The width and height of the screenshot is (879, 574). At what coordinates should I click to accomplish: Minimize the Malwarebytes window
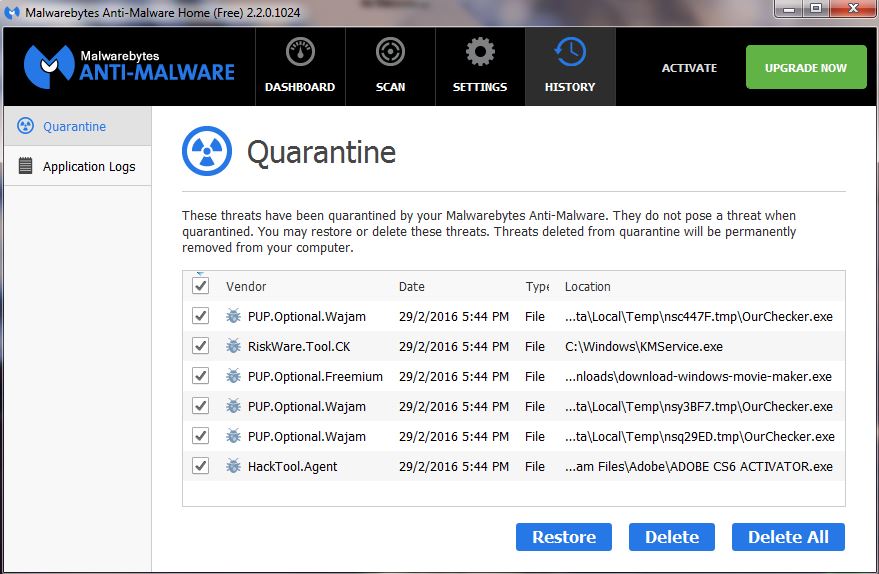789,8
